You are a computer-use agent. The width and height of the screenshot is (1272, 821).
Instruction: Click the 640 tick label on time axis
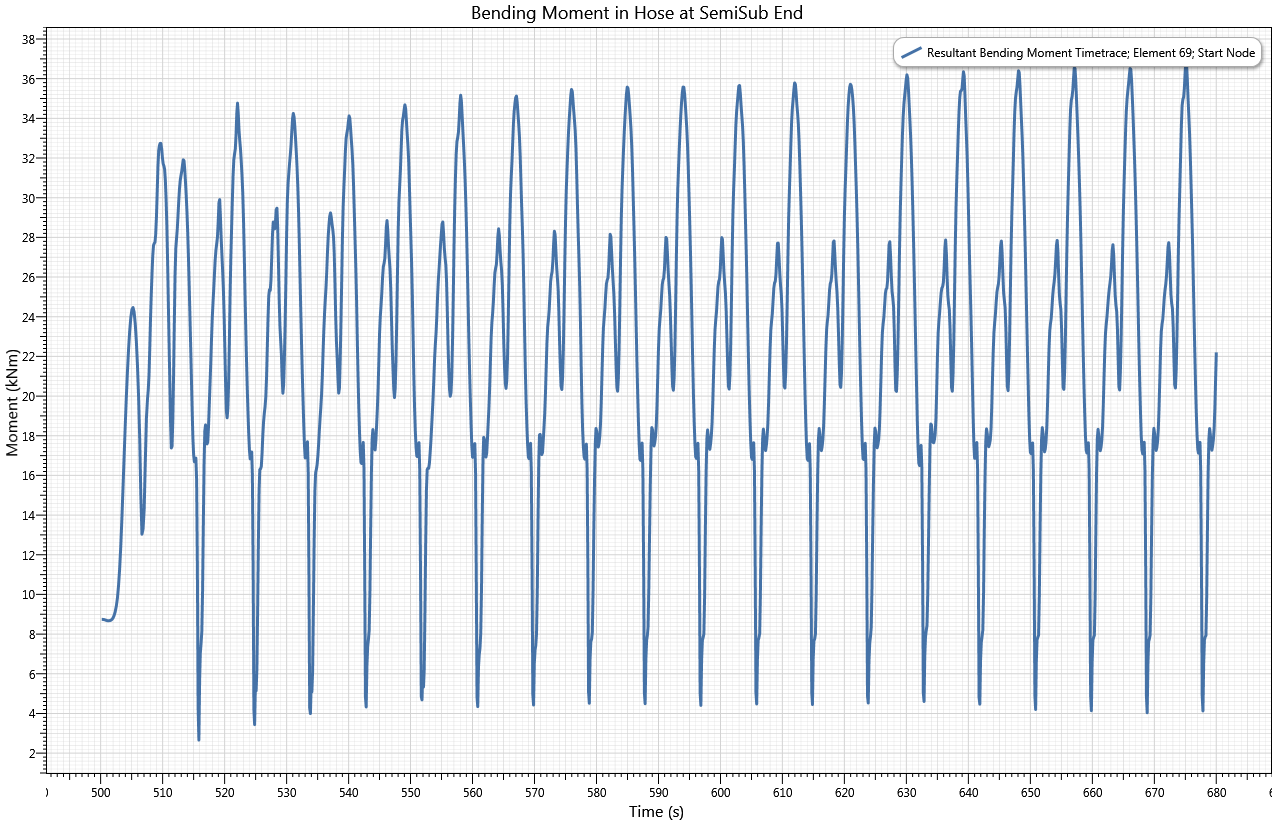(968, 793)
